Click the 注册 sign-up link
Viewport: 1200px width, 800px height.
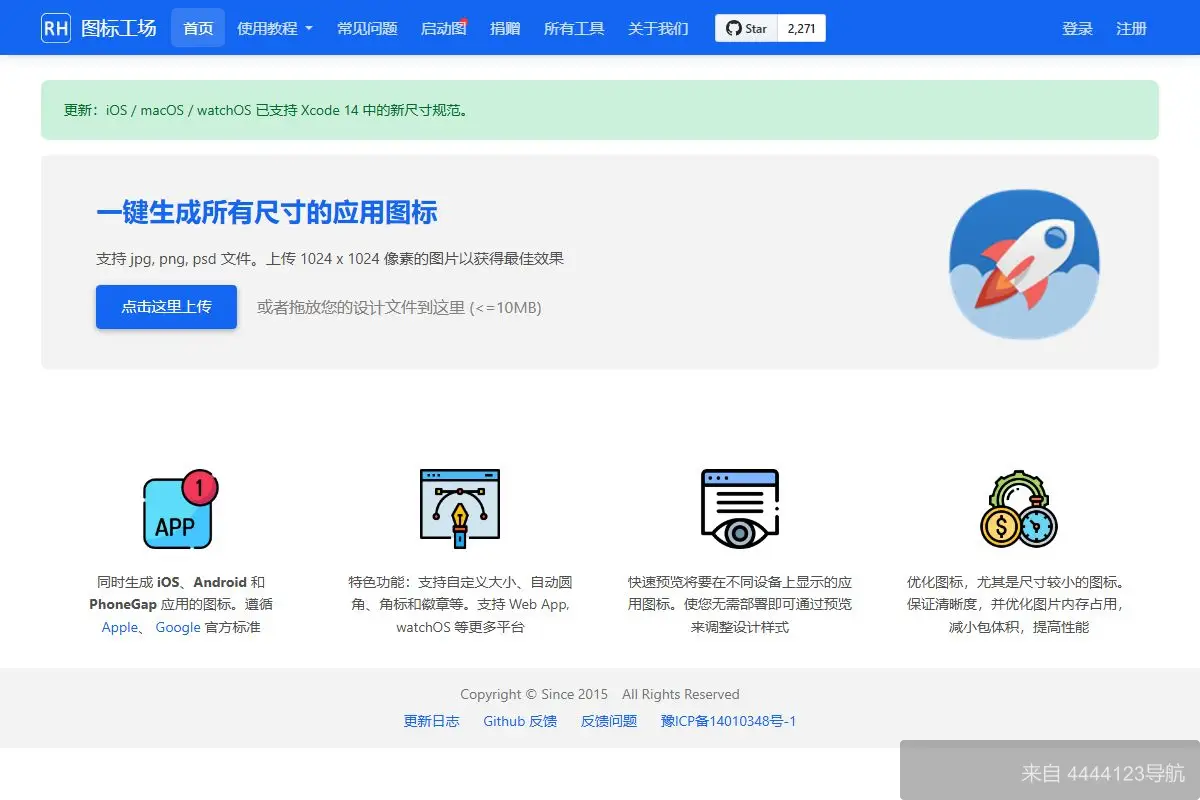click(1131, 28)
